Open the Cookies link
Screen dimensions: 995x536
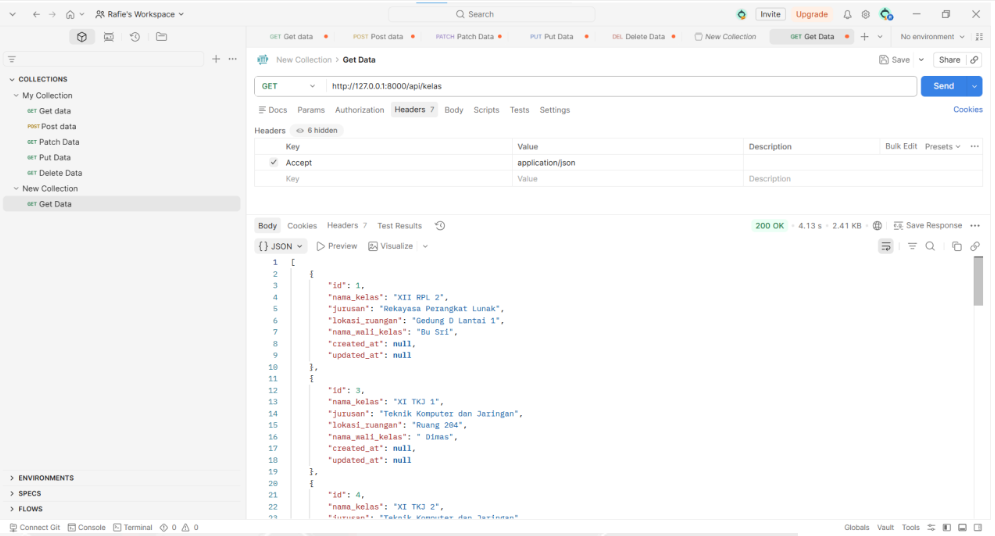[x=968, y=110]
